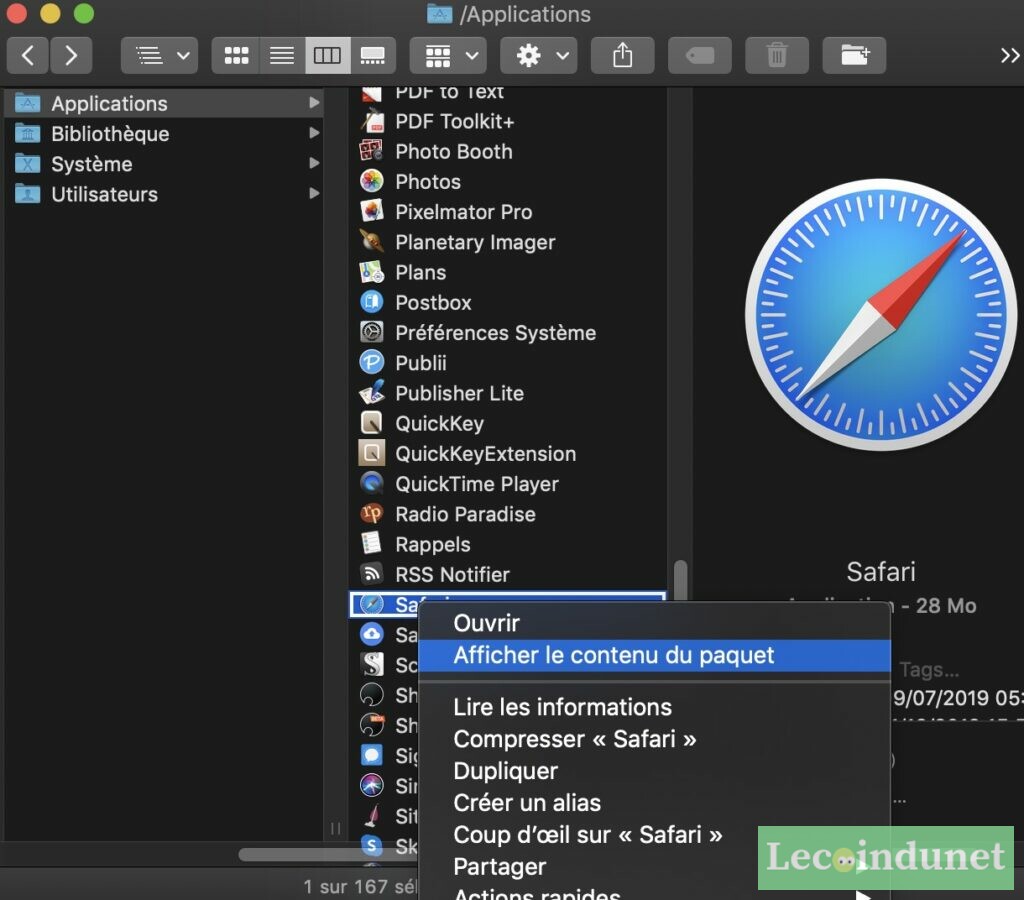
Task: Choose Compresser « Safari »
Action: [654, 739]
